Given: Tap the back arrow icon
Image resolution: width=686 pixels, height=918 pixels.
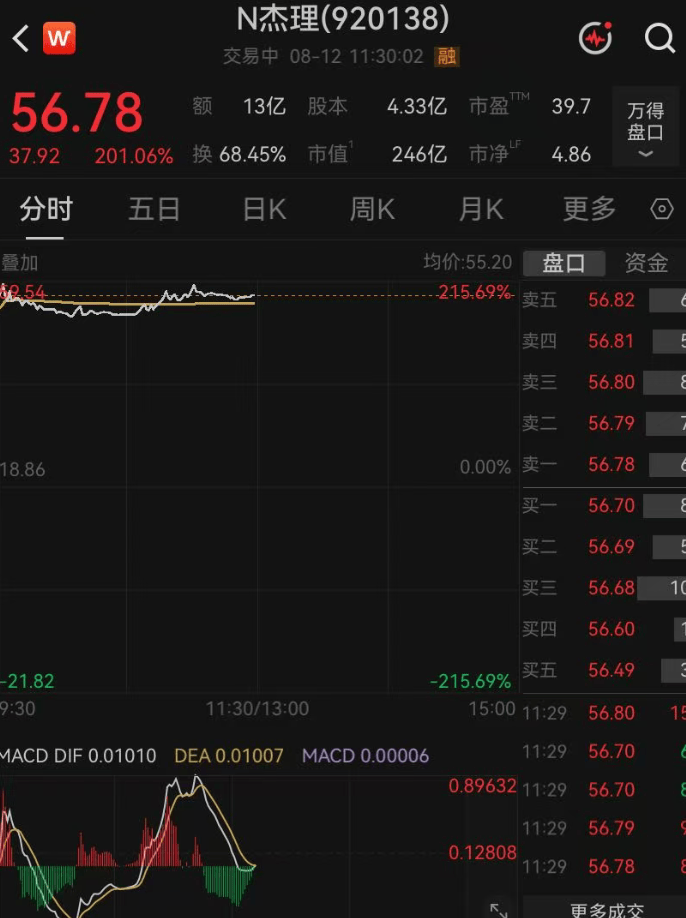Looking at the screenshot, I should [x=21, y=39].
